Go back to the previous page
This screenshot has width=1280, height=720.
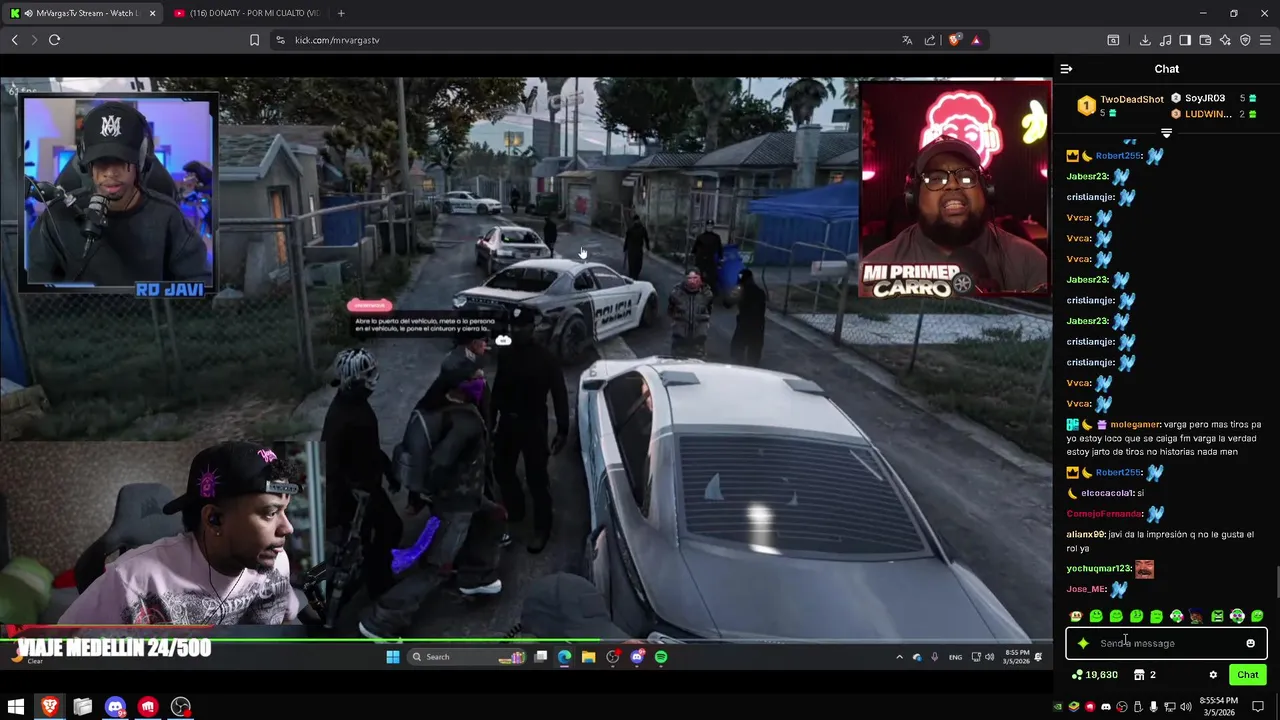click(14, 40)
